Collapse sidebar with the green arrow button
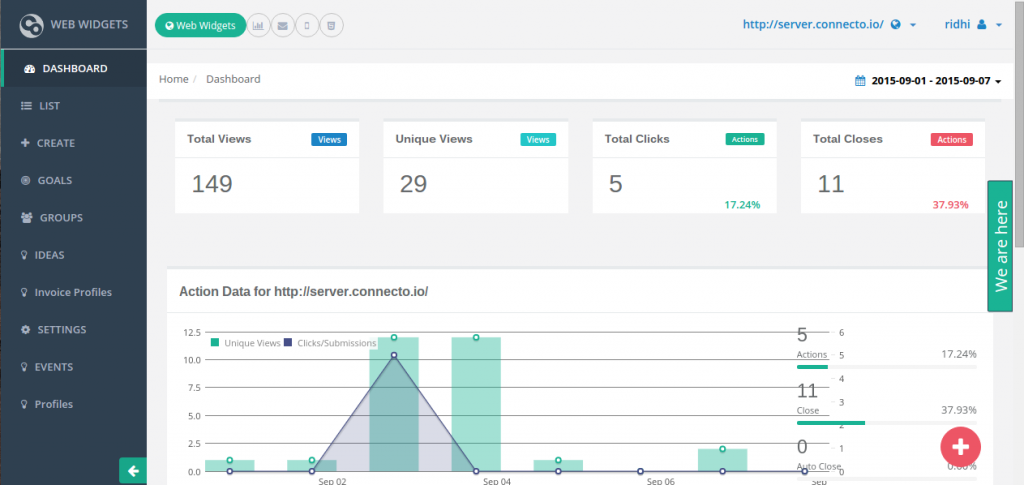The width and height of the screenshot is (1024, 485). [x=133, y=471]
